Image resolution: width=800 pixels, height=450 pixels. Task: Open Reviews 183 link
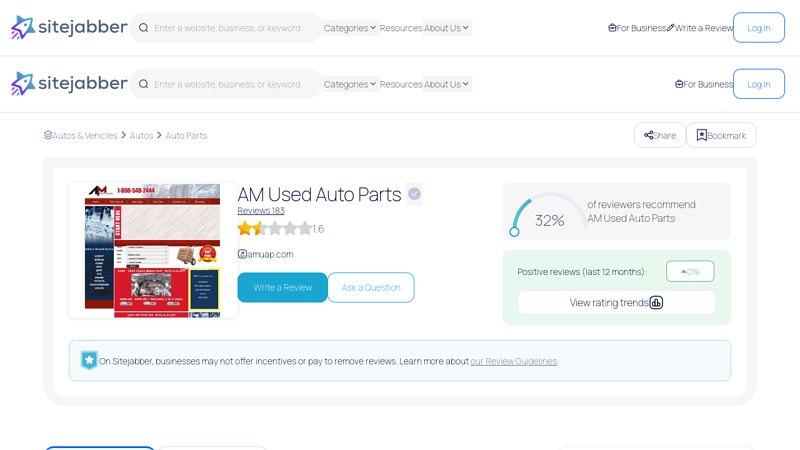261,210
